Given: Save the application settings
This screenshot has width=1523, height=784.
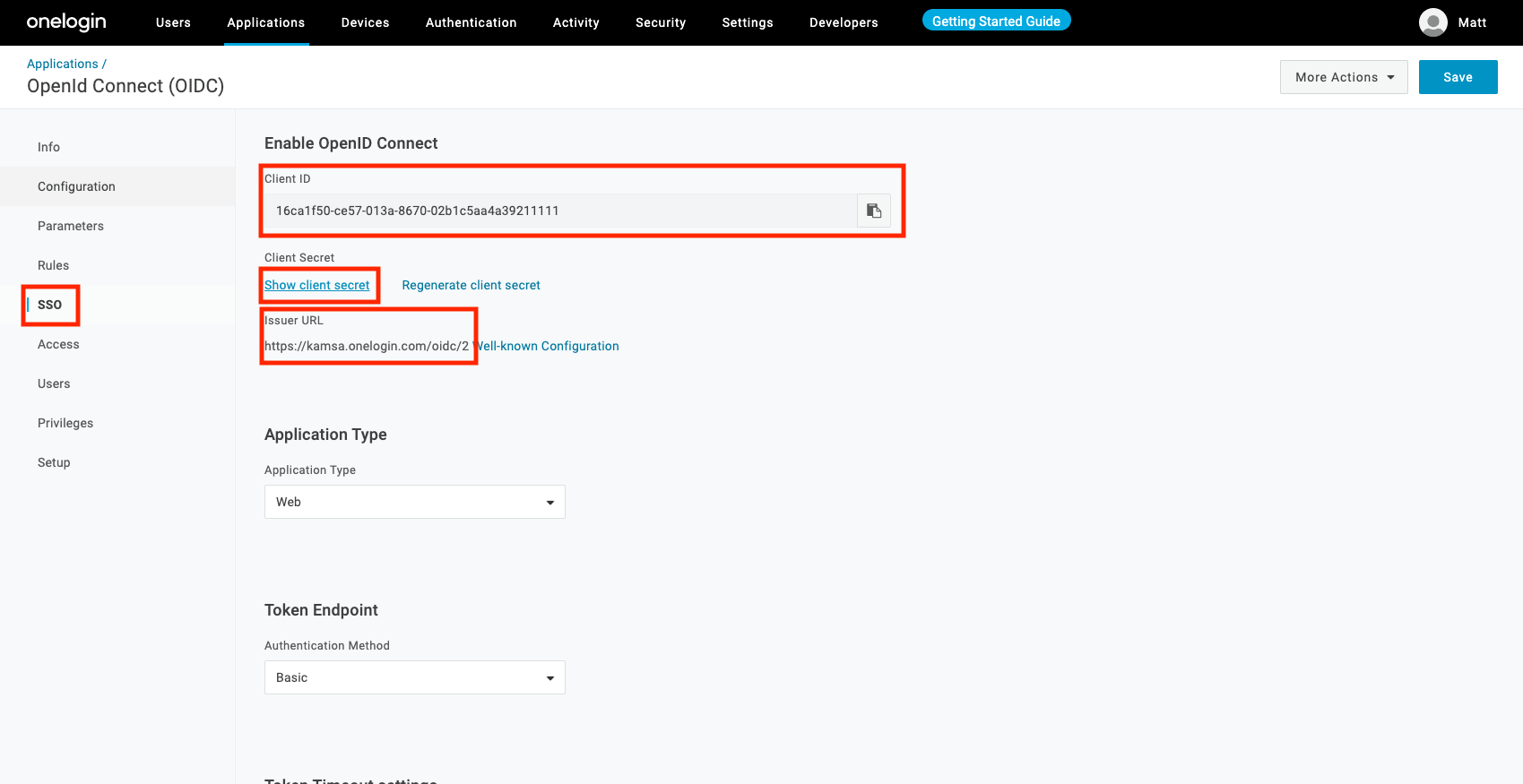Looking at the screenshot, I should click(x=1458, y=77).
